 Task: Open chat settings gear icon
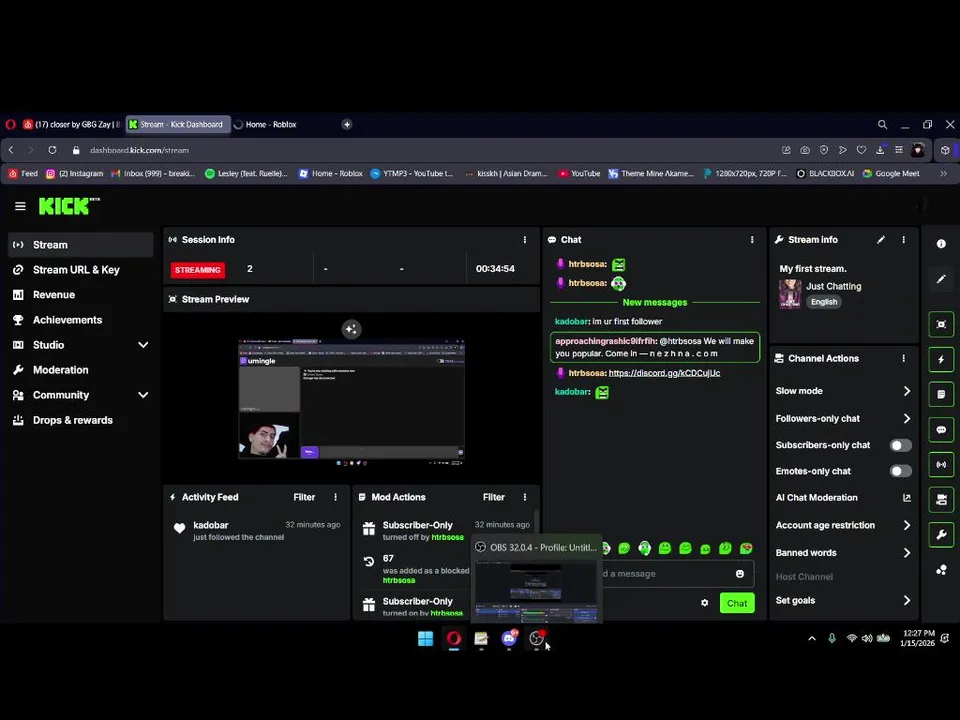[705, 603]
